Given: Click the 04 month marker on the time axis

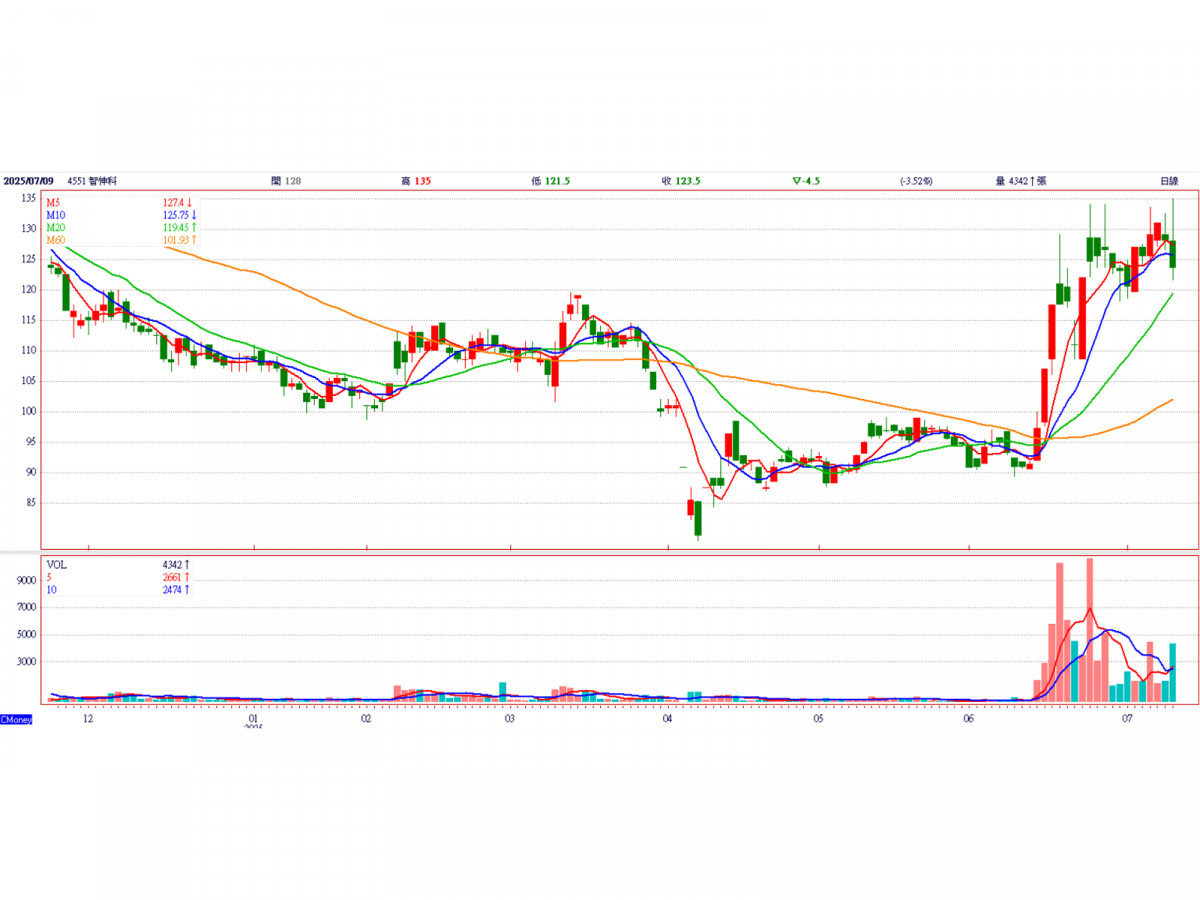Looking at the screenshot, I should [667, 719].
